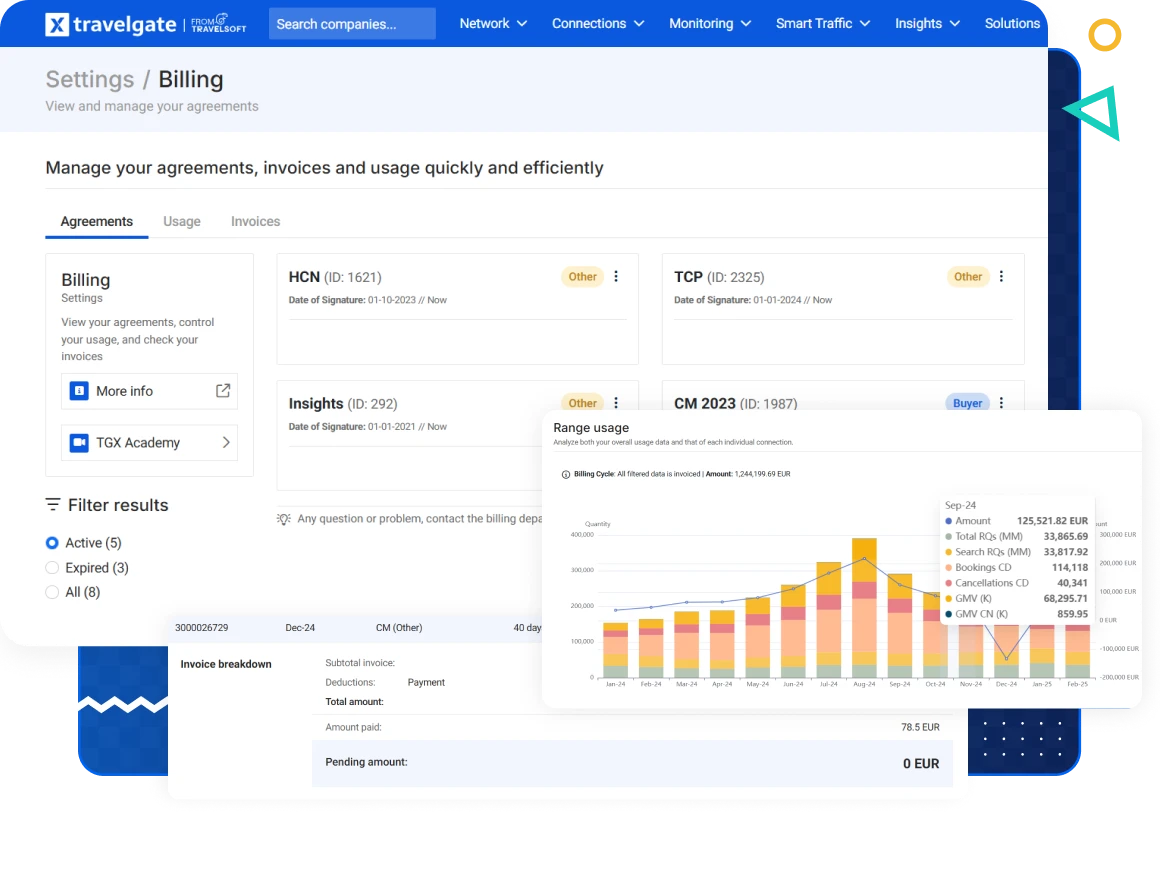Screen dimensions: 1160x874
Task: Switch to the Usage tab
Action: coord(182,221)
